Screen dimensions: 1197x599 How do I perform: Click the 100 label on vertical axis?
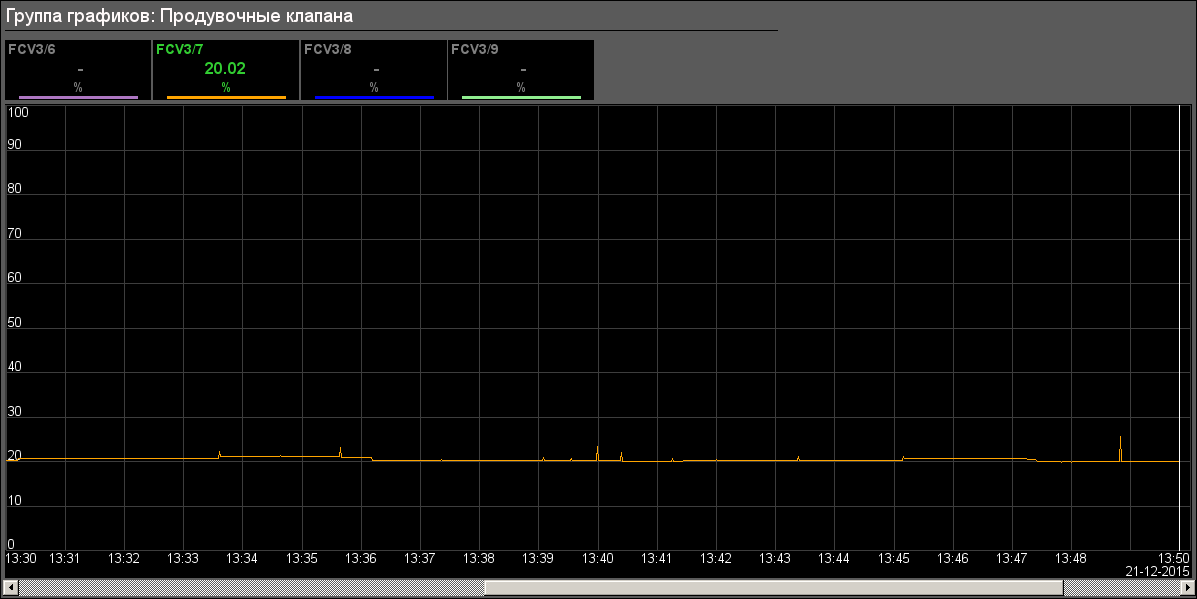click(x=18, y=112)
